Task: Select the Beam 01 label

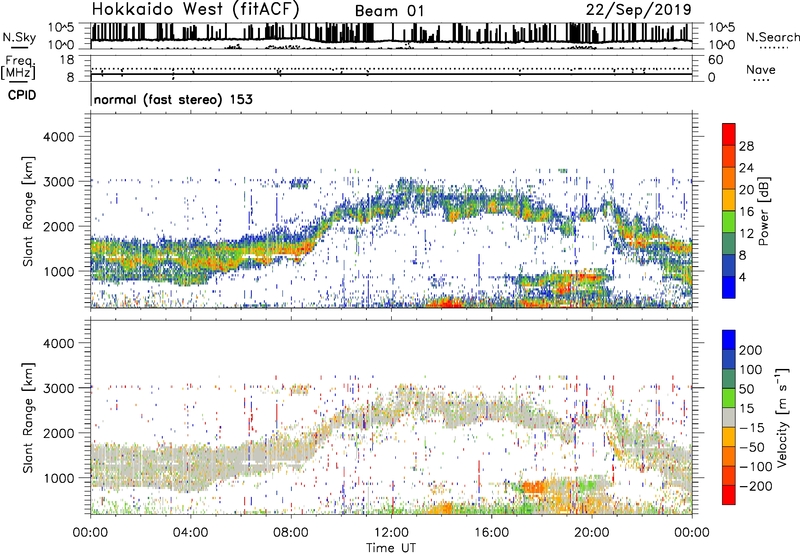Action: (389, 11)
